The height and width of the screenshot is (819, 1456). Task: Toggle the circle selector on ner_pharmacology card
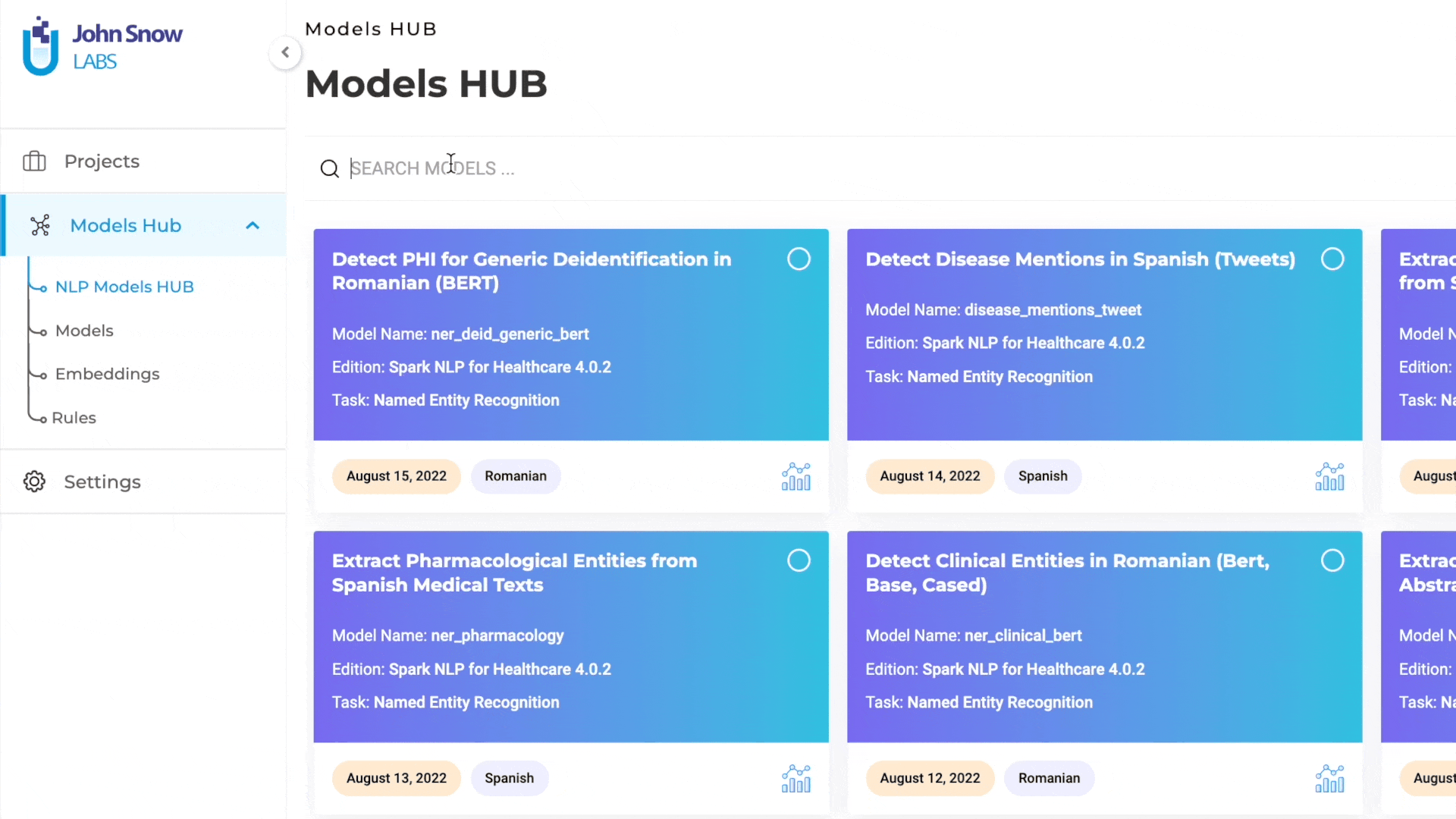point(799,560)
